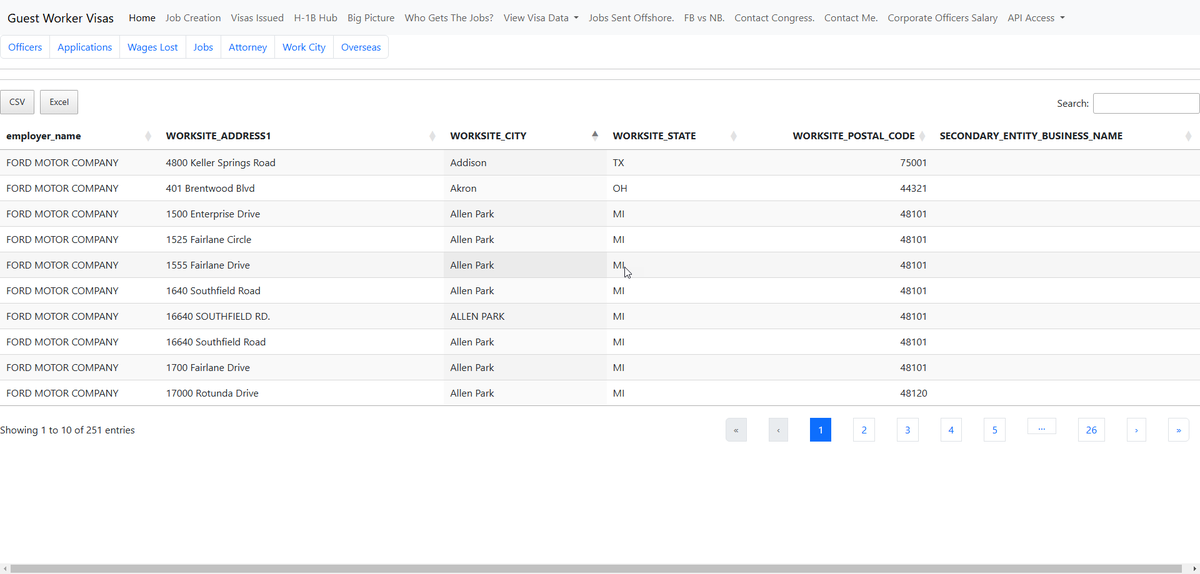The height and width of the screenshot is (574, 1200).
Task: Select the 4800 Keller Springs Road cell
Action: coord(302,162)
